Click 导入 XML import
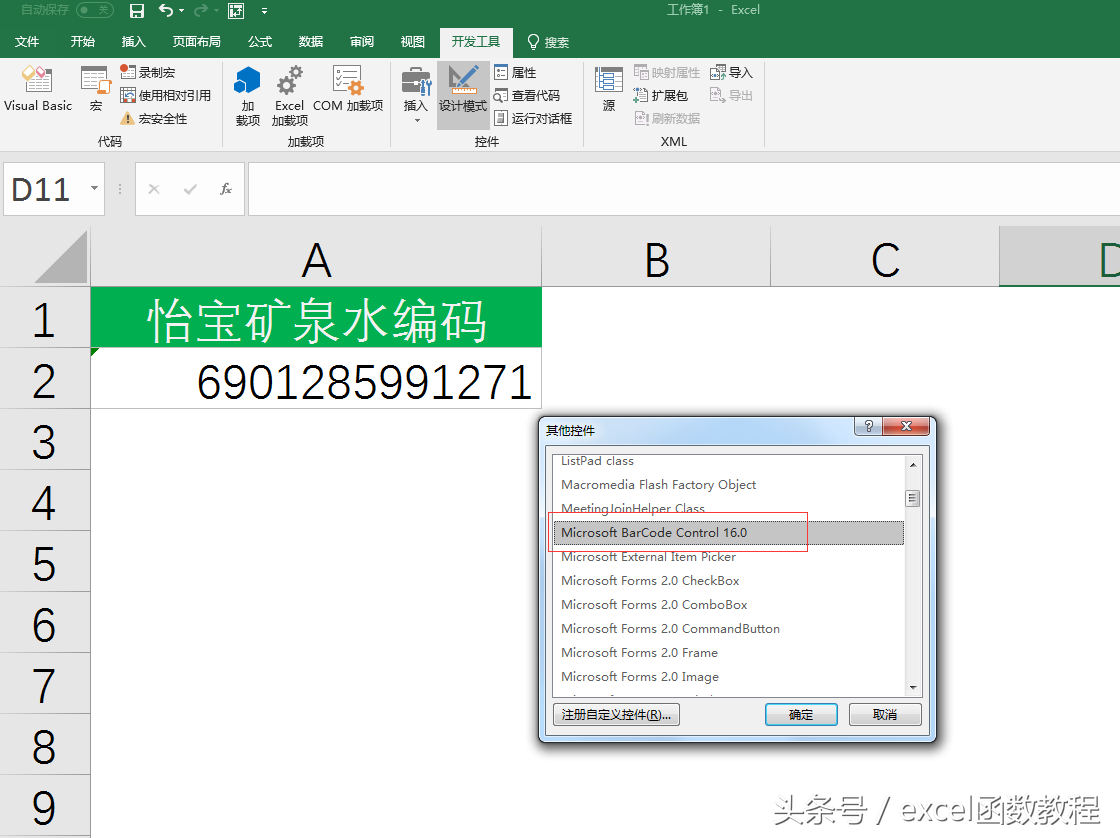 (x=731, y=72)
